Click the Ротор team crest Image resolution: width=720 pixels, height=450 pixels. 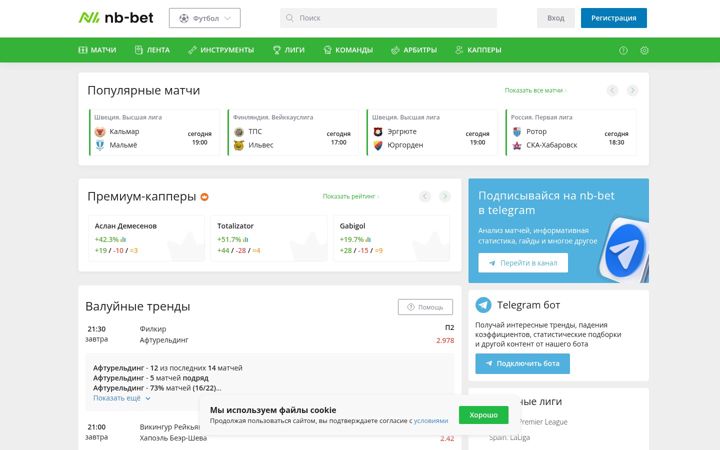click(x=517, y=132)
